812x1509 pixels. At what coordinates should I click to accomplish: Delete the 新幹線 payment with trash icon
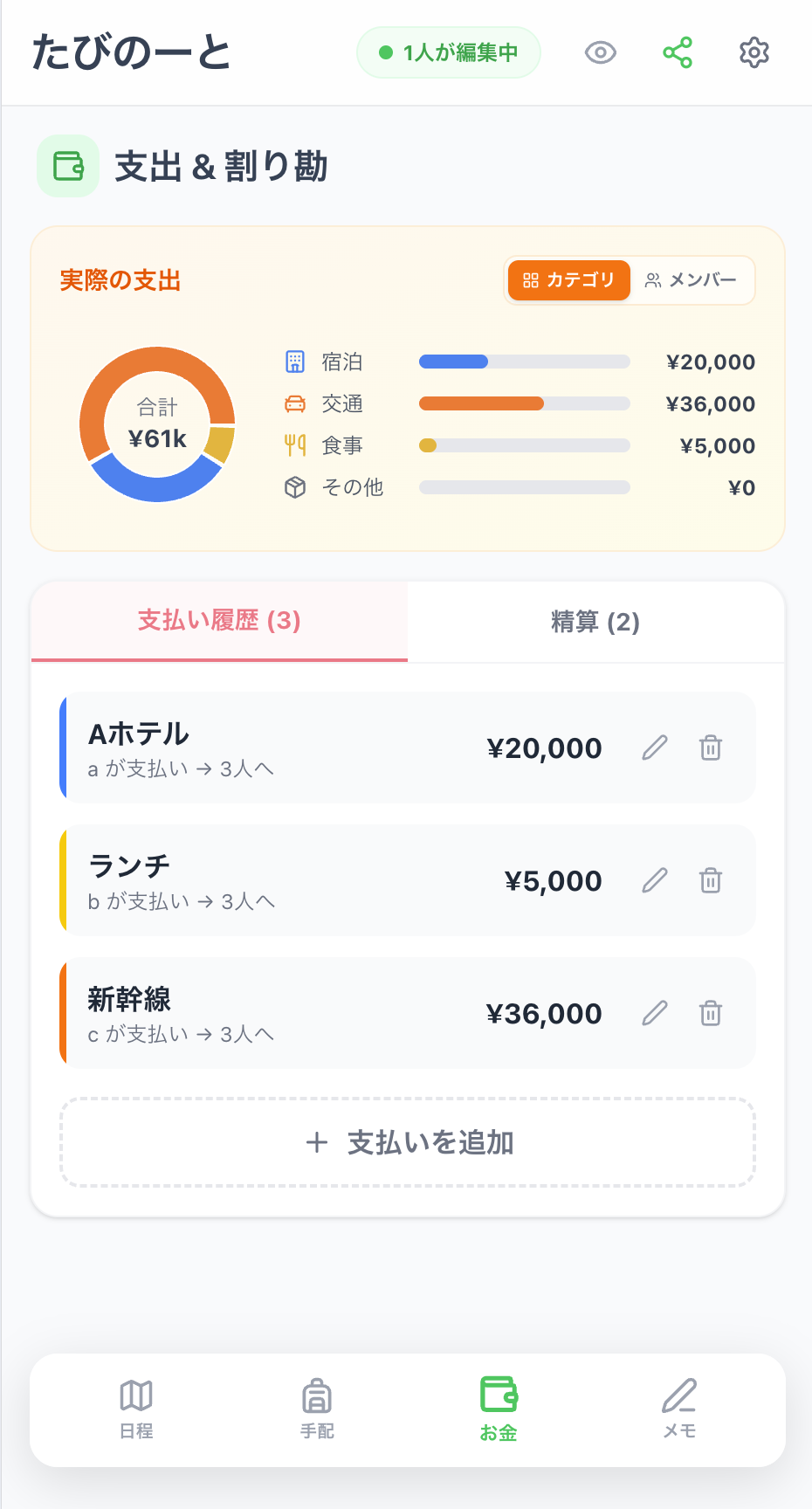point(710,1013)
